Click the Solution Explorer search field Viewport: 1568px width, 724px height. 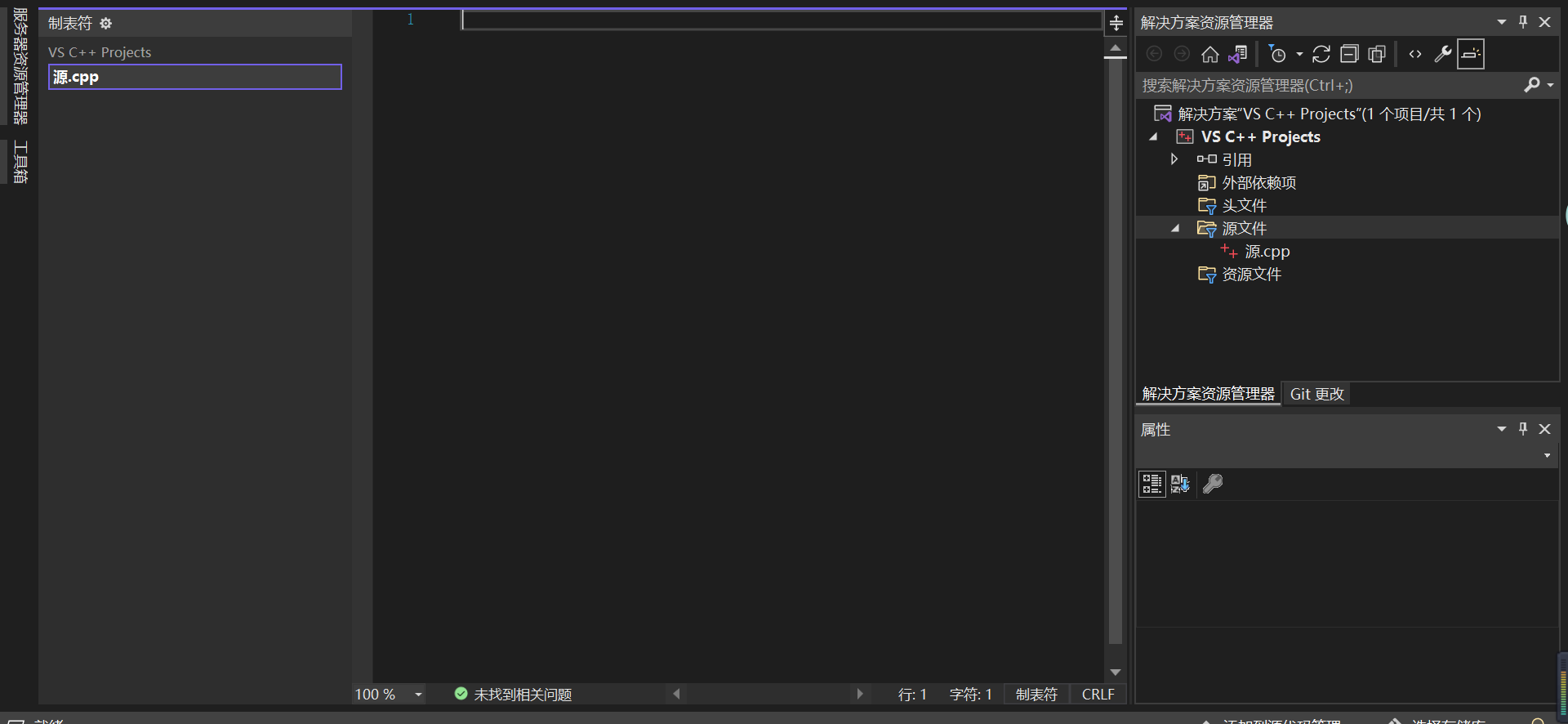[1330, 85]
